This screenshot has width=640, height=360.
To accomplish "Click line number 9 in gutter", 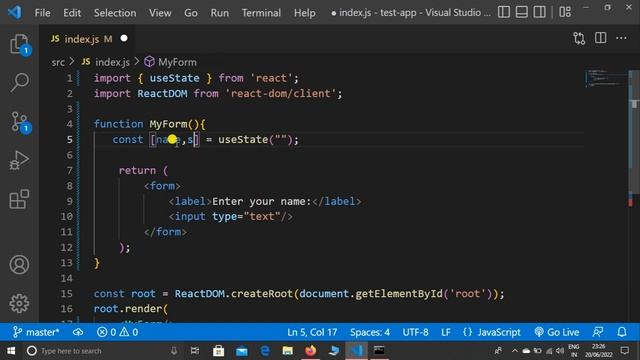I will [x=69, y=201].
